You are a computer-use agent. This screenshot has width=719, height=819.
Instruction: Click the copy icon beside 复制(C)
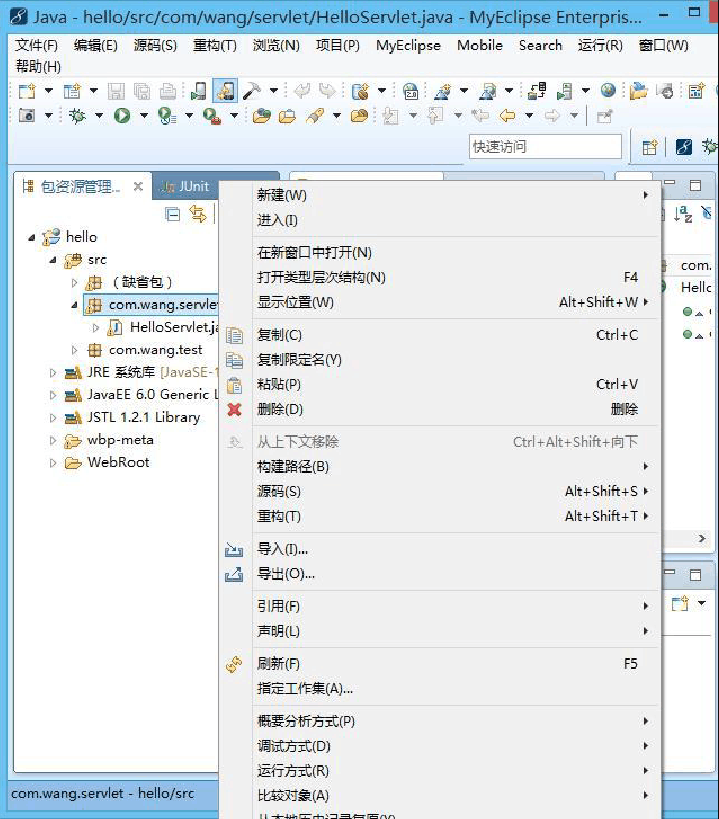(234, 335)
